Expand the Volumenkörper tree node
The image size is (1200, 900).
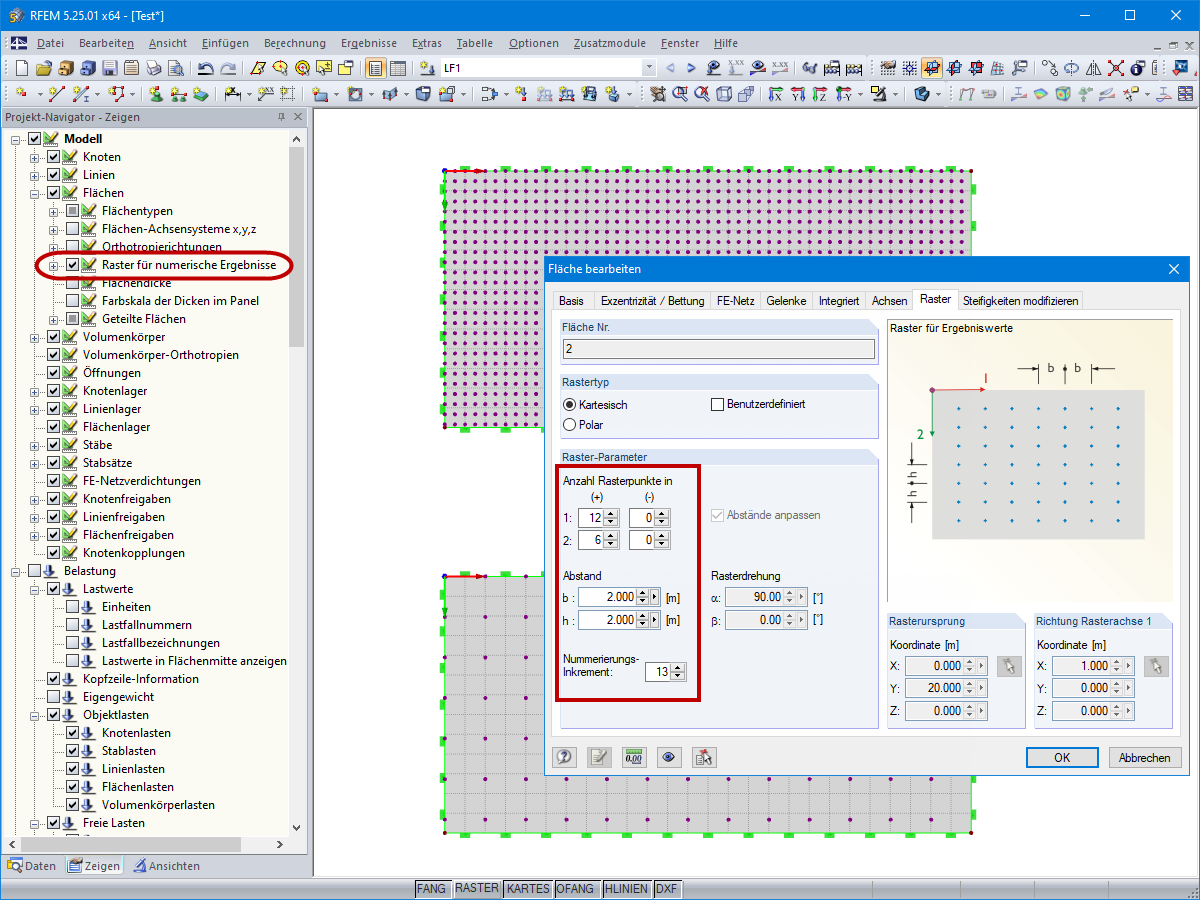35,337
